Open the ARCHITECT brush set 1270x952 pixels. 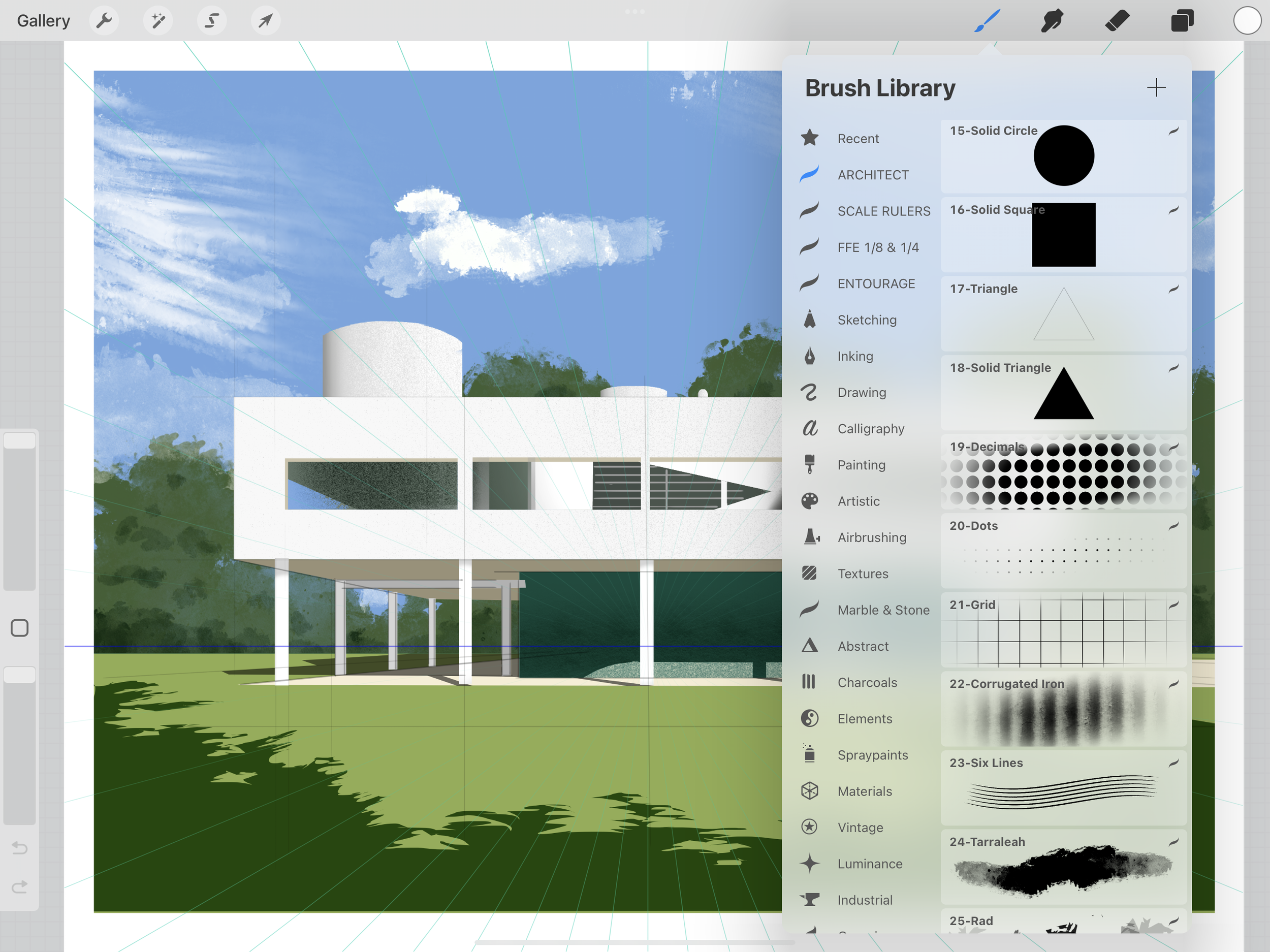pos(872,175)
